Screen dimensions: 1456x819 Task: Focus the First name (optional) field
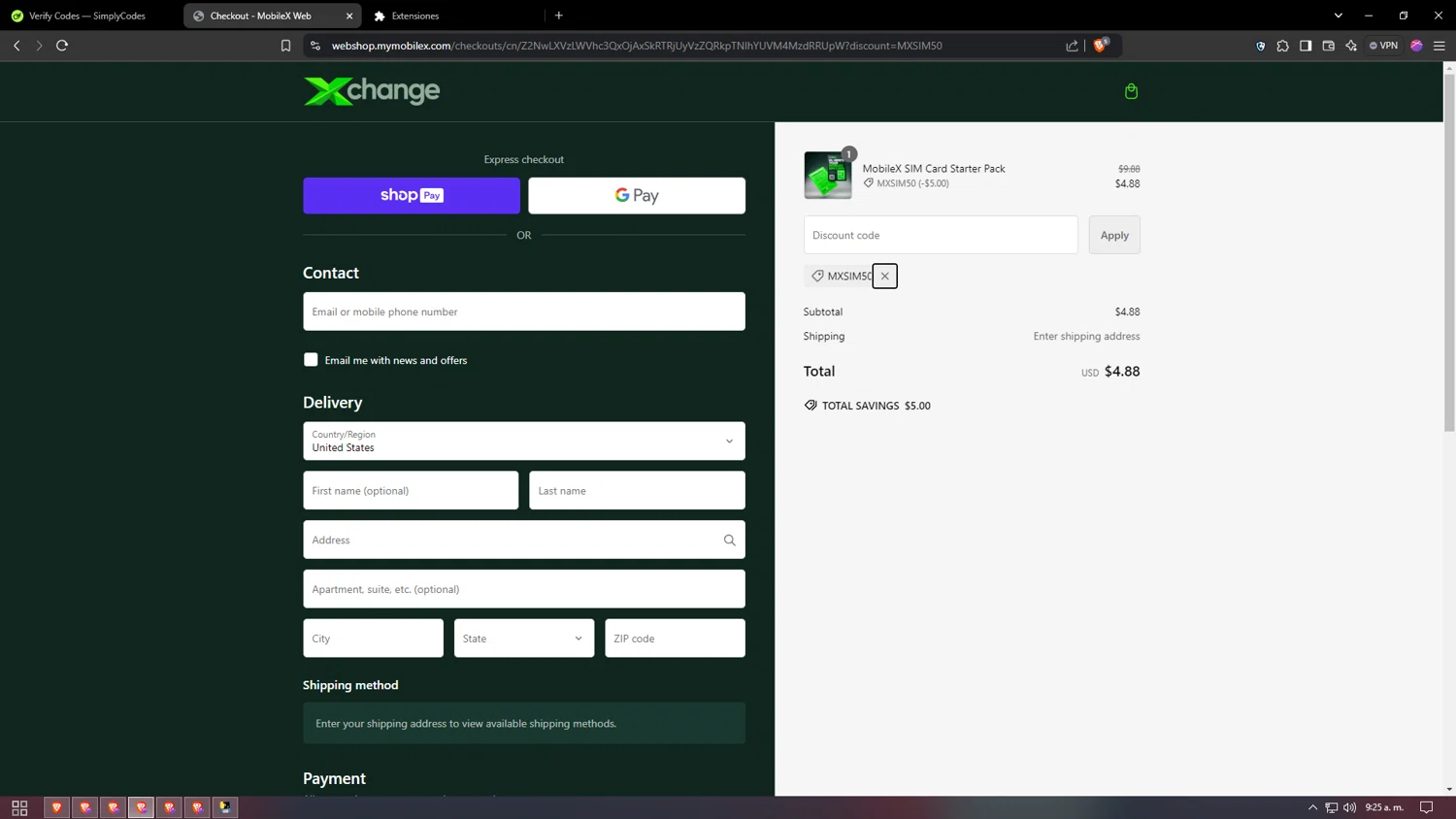pos(411,490)
